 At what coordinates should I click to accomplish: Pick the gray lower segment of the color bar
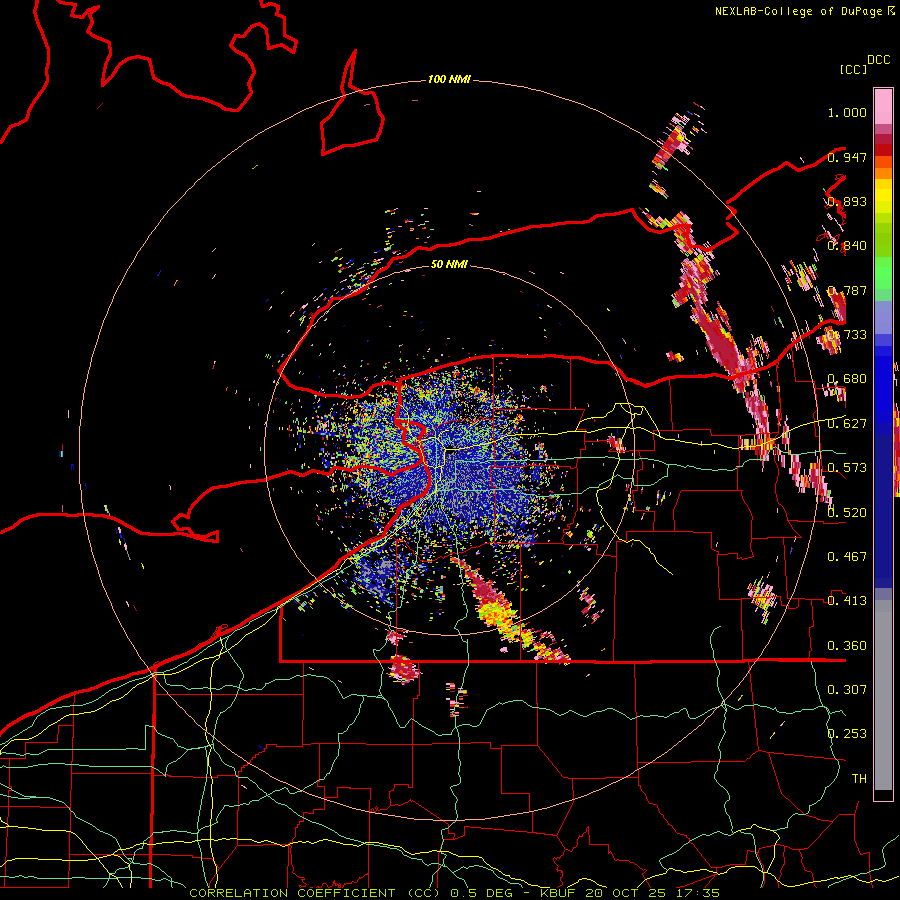883,695
